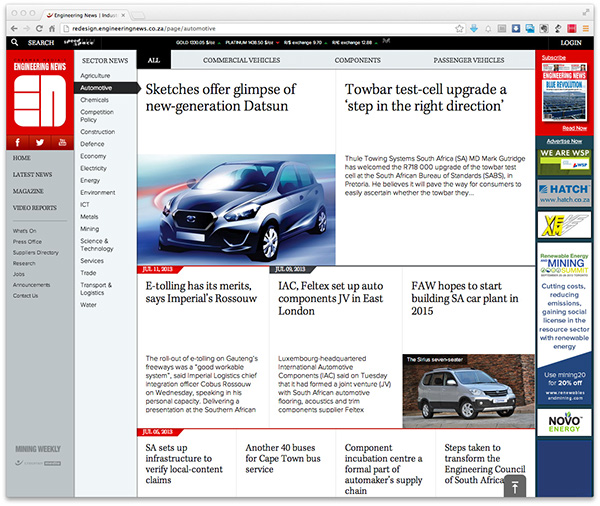Open LATEST NEWS in the sidebar
Viewport: 600px width, 506px height.
coord(33,175)
